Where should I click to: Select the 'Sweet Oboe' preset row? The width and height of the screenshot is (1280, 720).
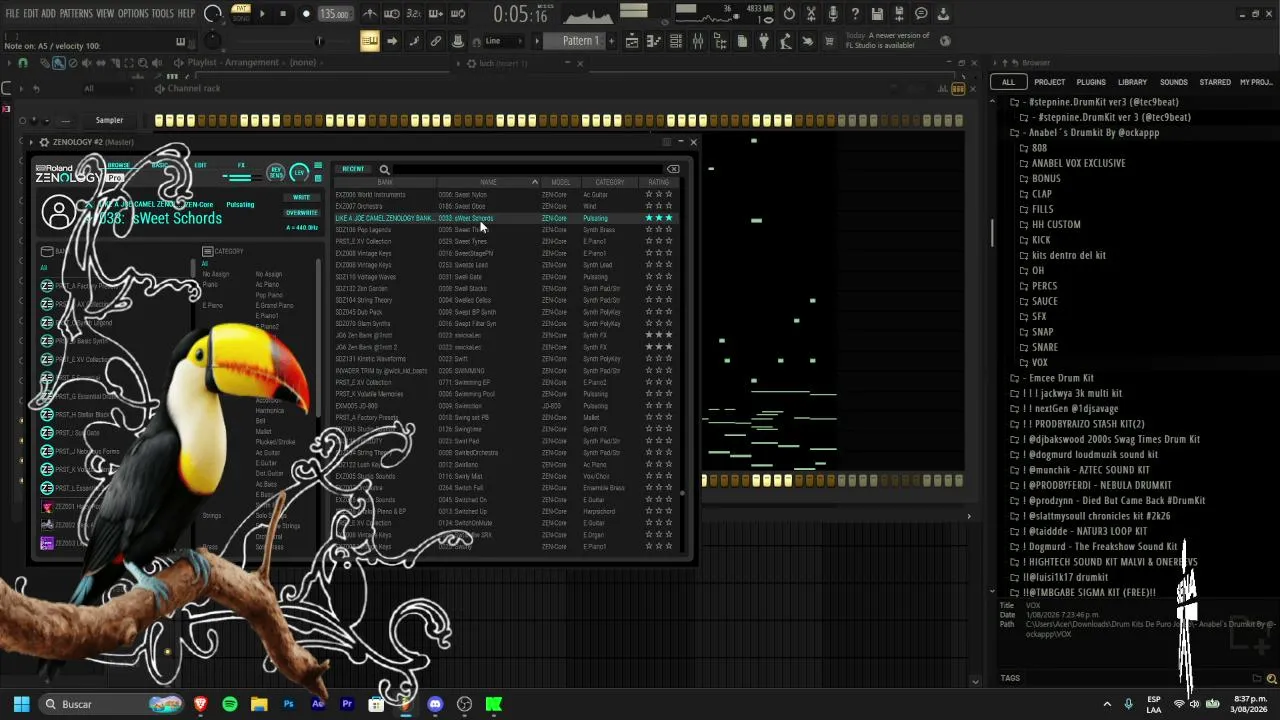pyautogui.click(x=507, y=206)
